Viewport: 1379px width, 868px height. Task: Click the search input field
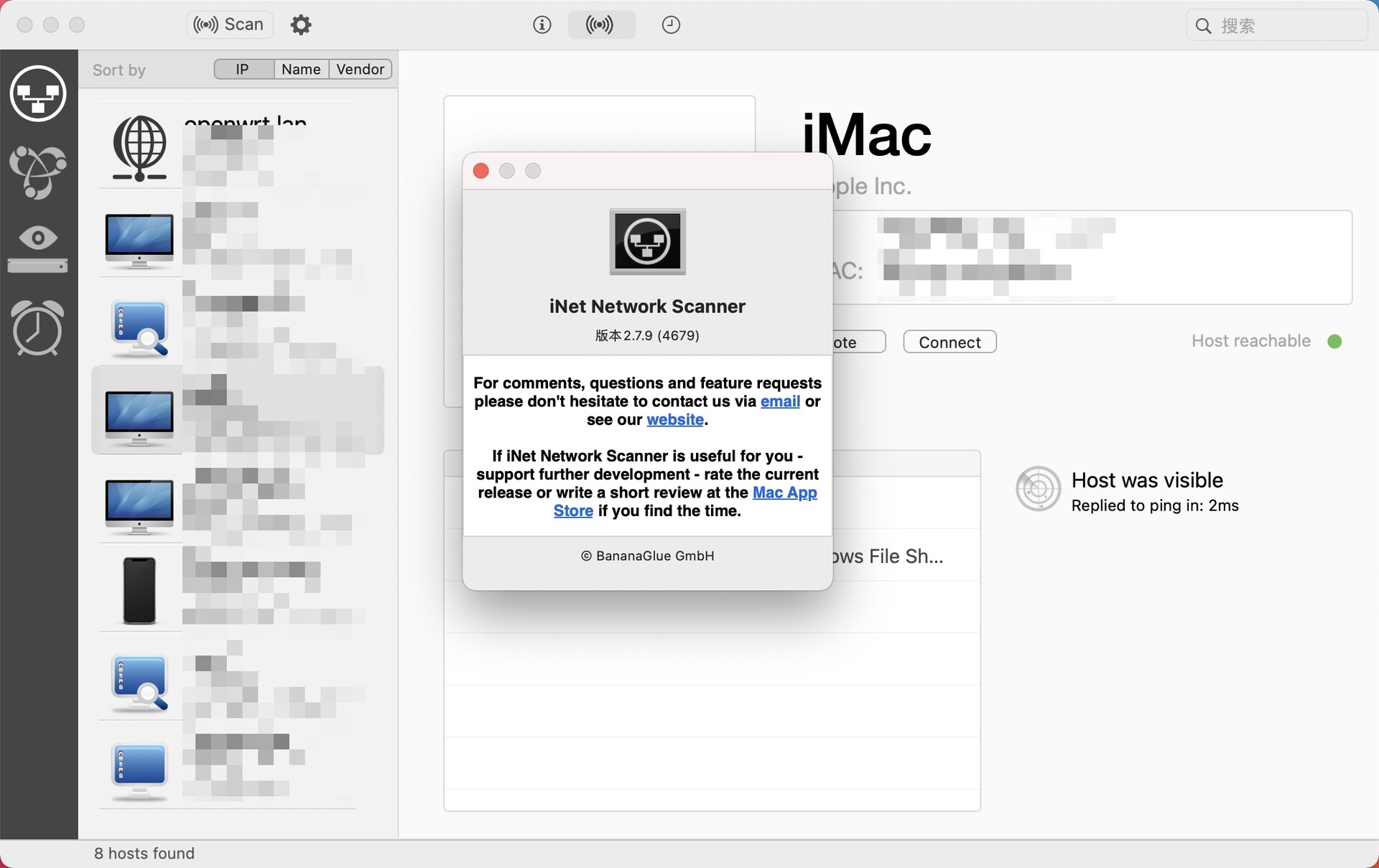pyautogui.click(x=1275, y=24)
